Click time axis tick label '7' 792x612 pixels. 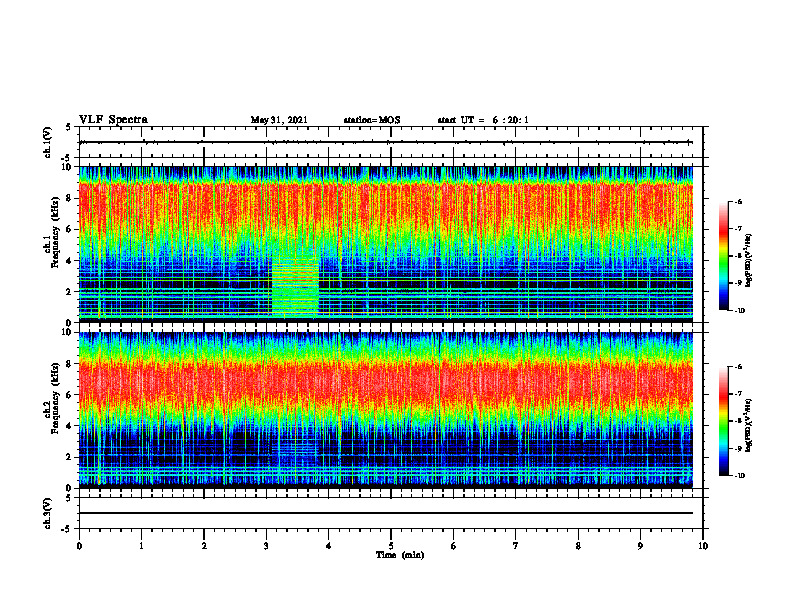pyautogui.click(x=516, y=546)
